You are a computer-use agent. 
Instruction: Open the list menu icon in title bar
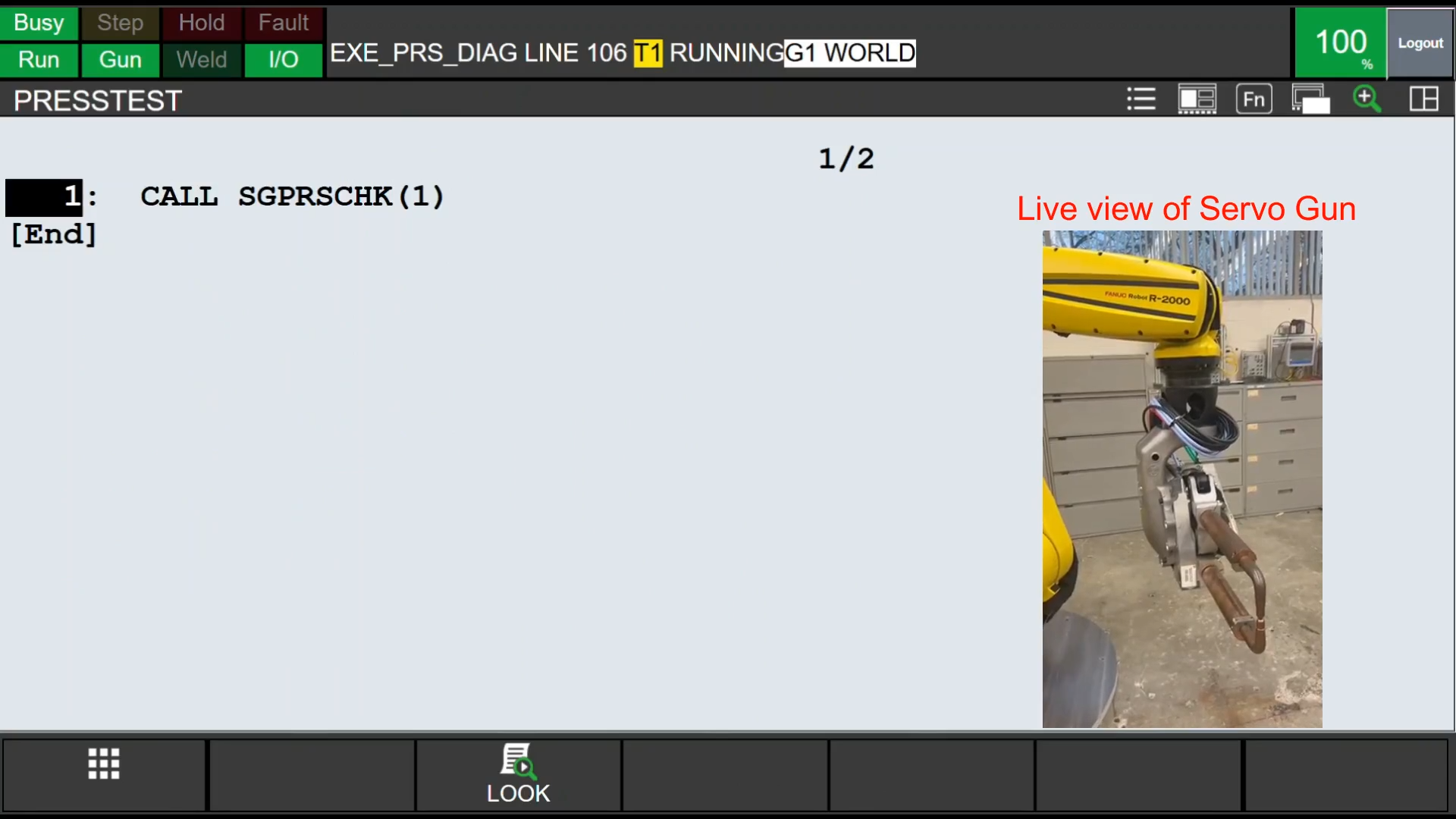[x=1141, y=99]
